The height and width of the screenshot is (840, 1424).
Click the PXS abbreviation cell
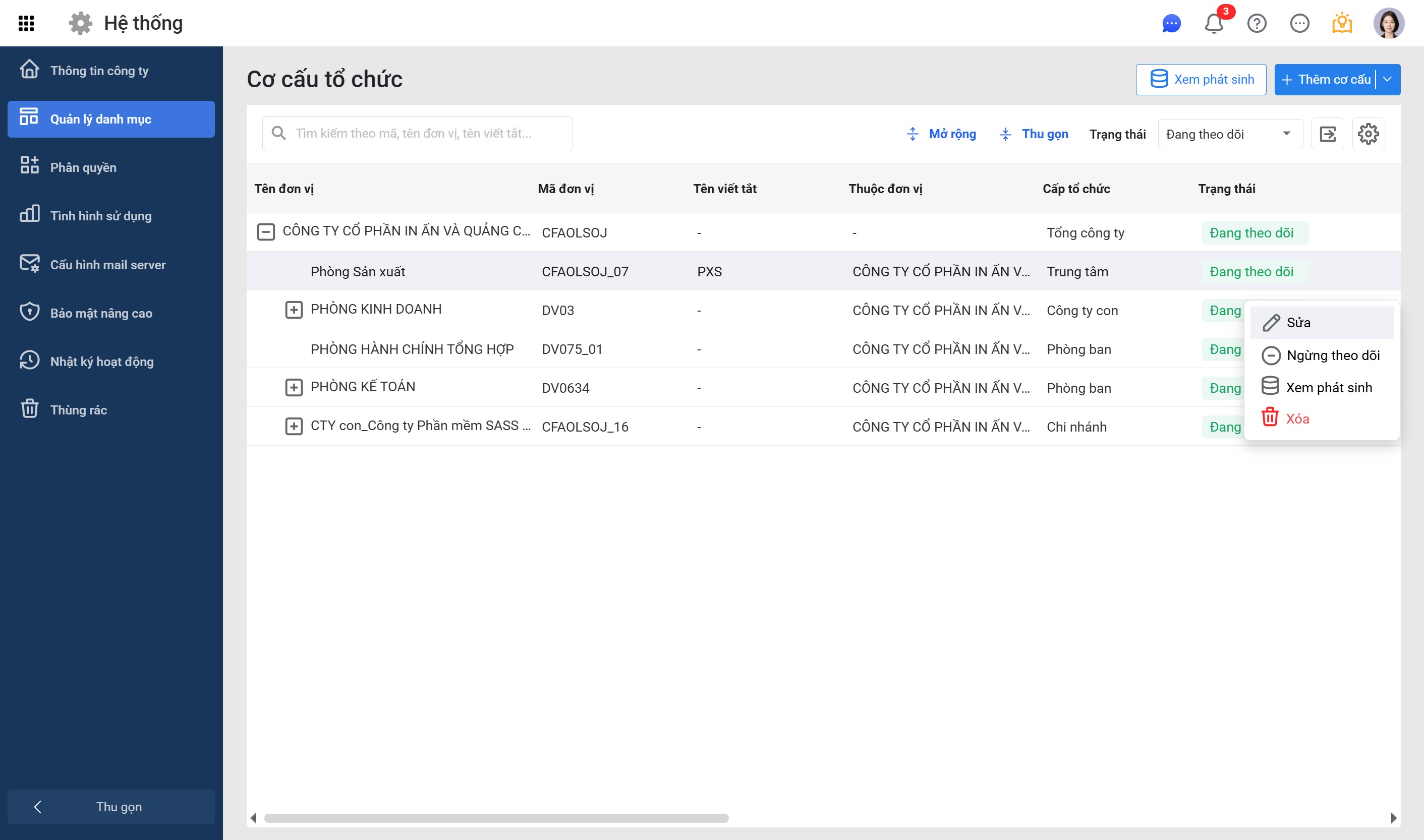click(x=709, y=272)
